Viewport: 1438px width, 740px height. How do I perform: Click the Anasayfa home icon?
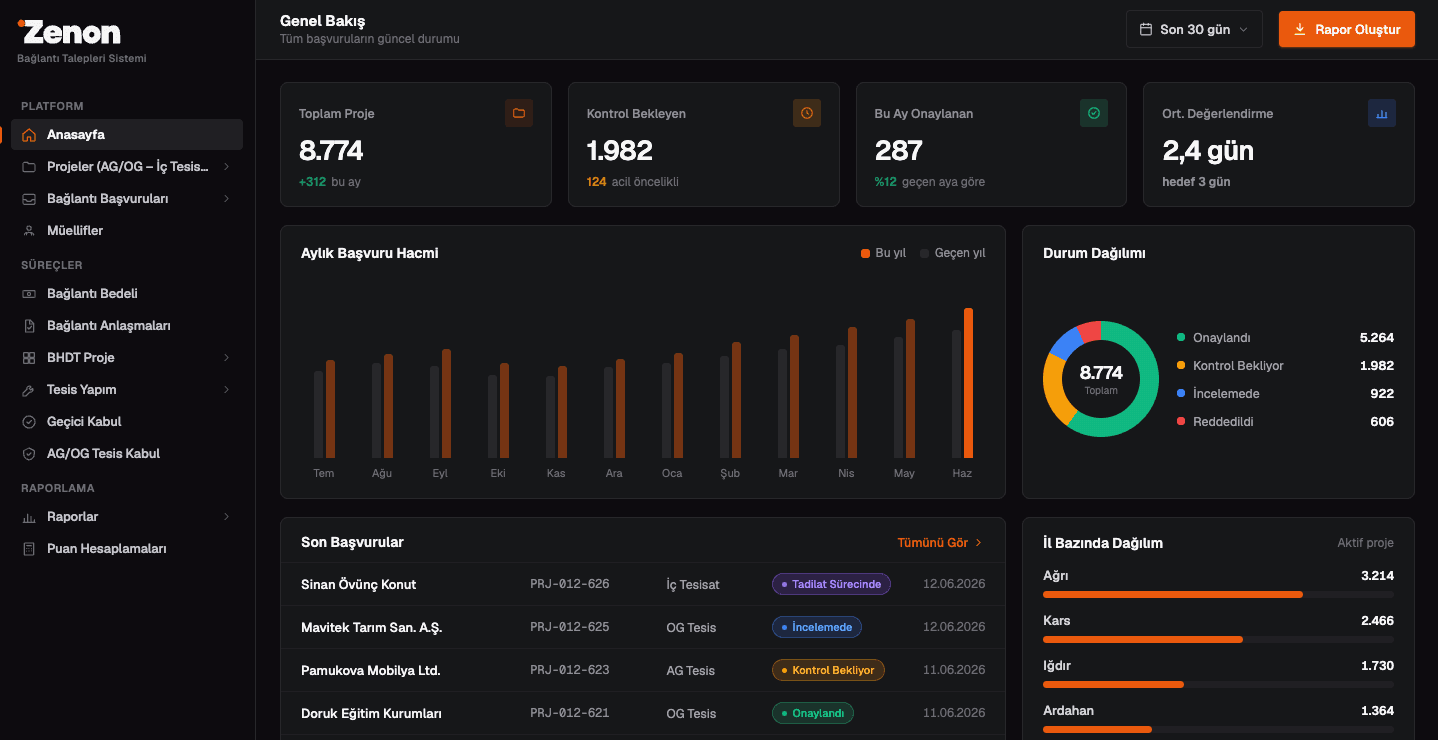(x=29, y=135)
